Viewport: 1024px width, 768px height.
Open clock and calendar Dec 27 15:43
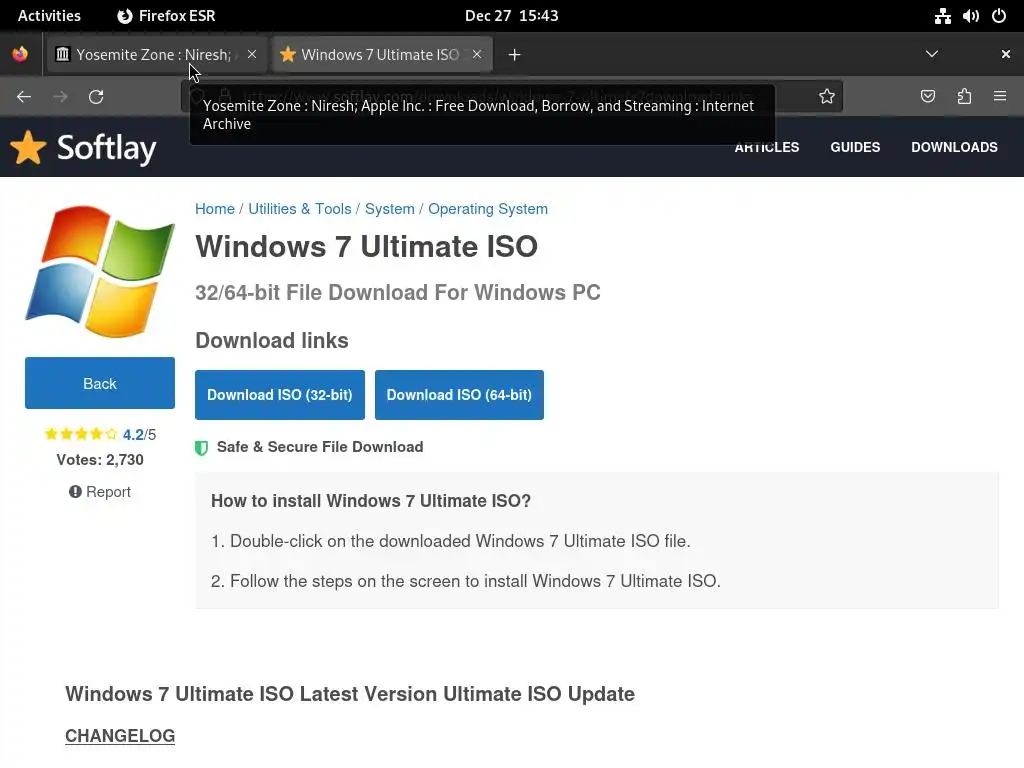click(x=511, y=16)
